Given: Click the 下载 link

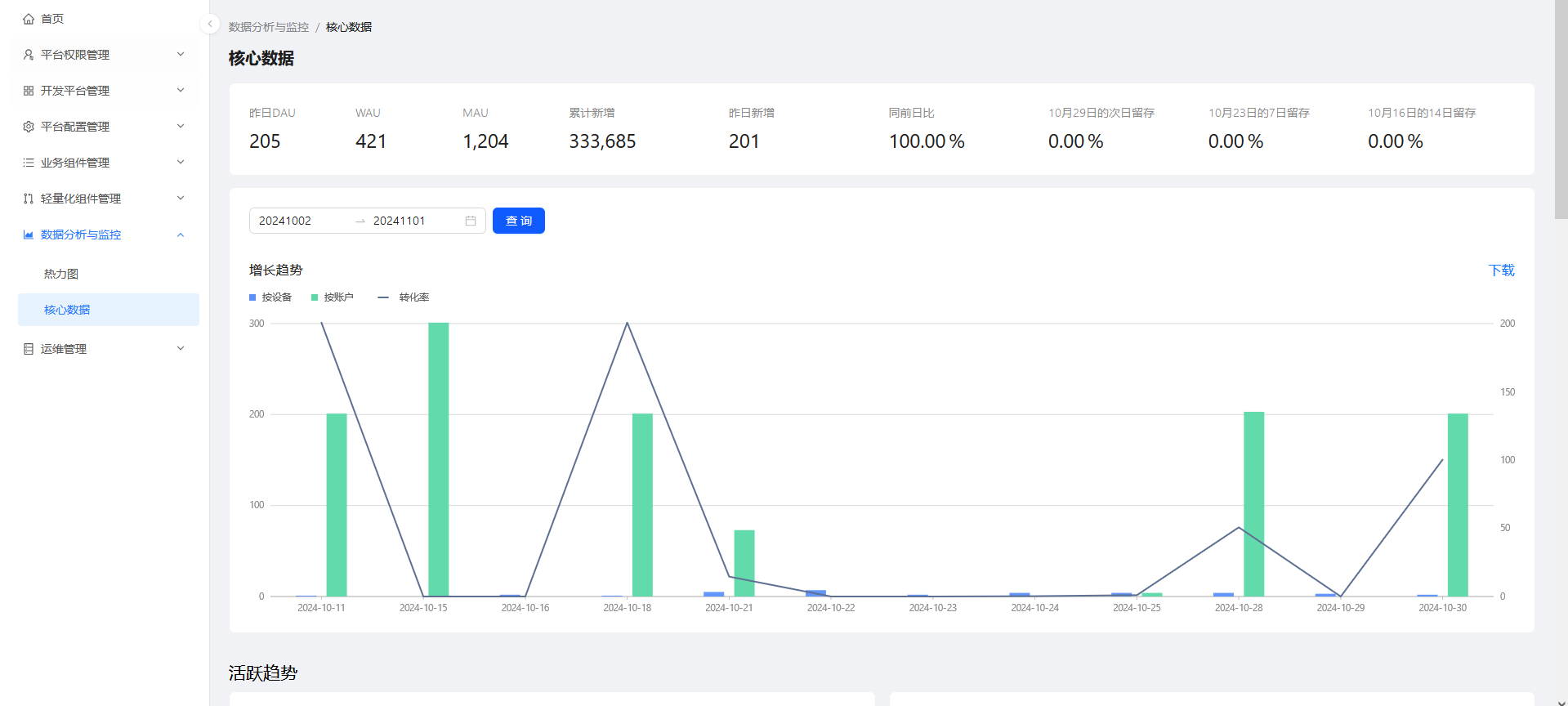Looking at the screenshot, I should (x=1501, y=270).
